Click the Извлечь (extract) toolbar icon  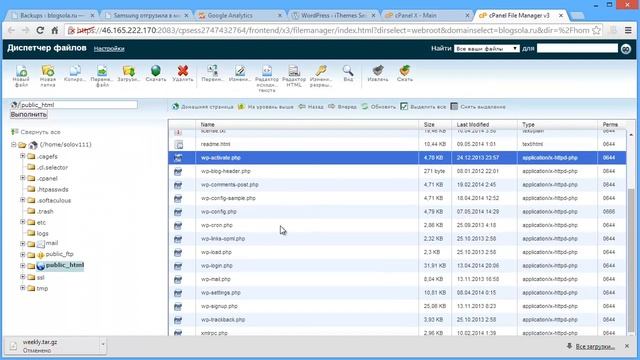point(378,73)
